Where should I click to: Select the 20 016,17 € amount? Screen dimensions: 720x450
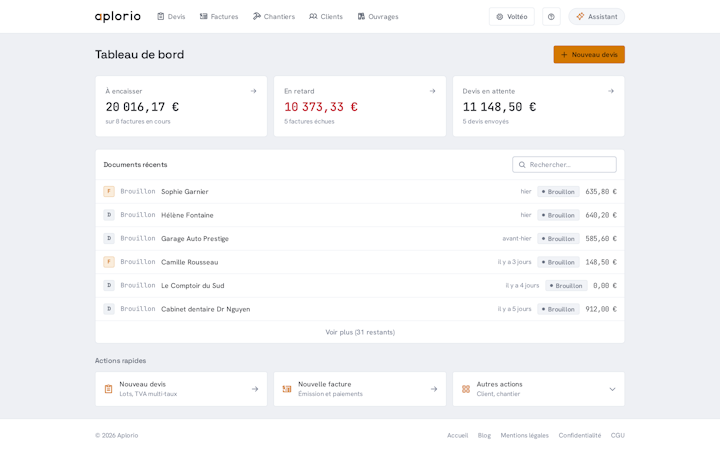click(142, 107)
